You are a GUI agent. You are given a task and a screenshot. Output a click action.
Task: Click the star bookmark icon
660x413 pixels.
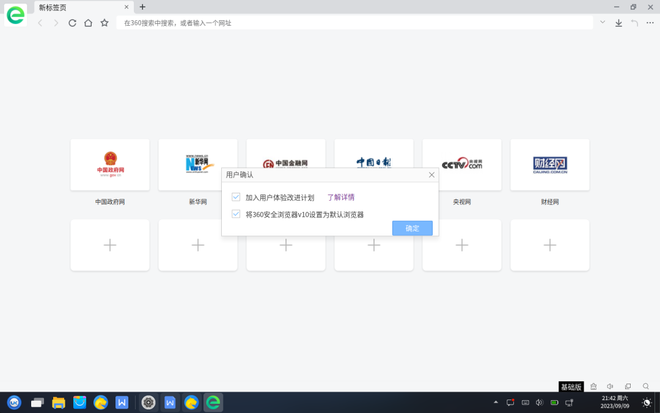104,23
